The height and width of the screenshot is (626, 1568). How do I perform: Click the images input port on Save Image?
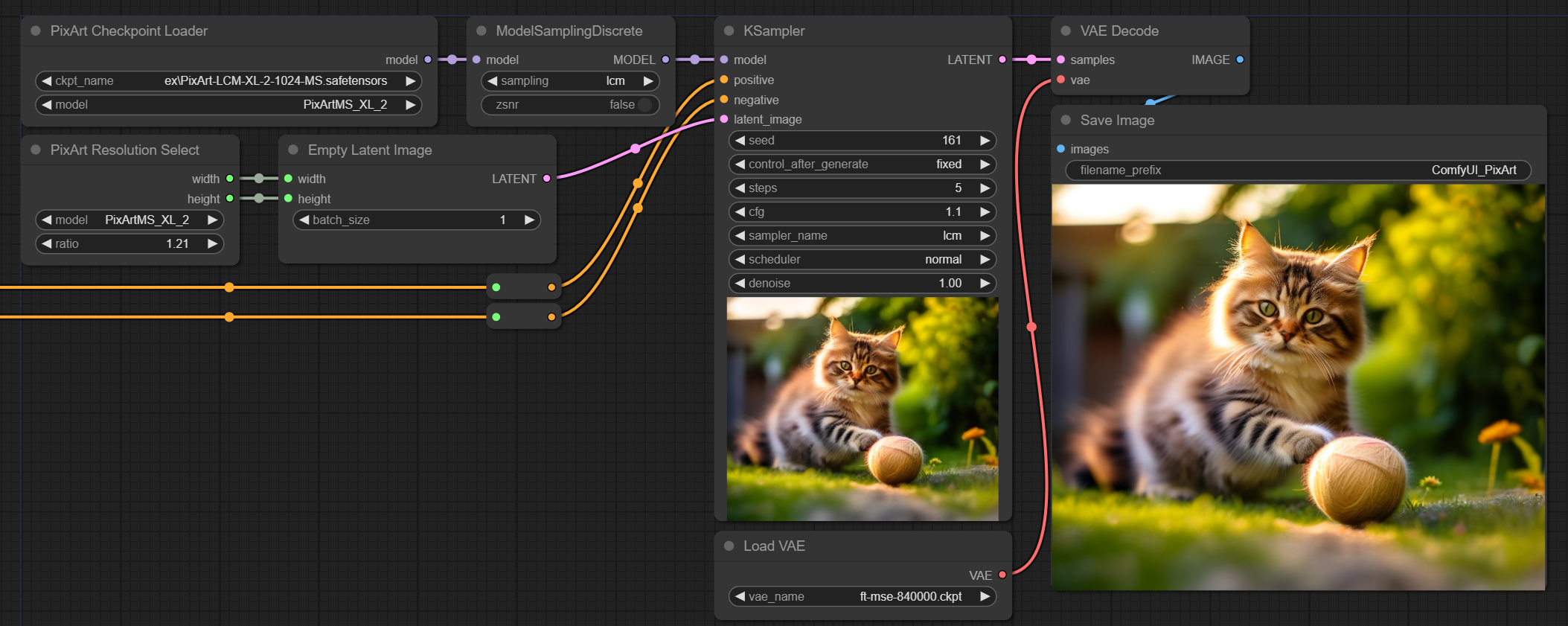1060,149
